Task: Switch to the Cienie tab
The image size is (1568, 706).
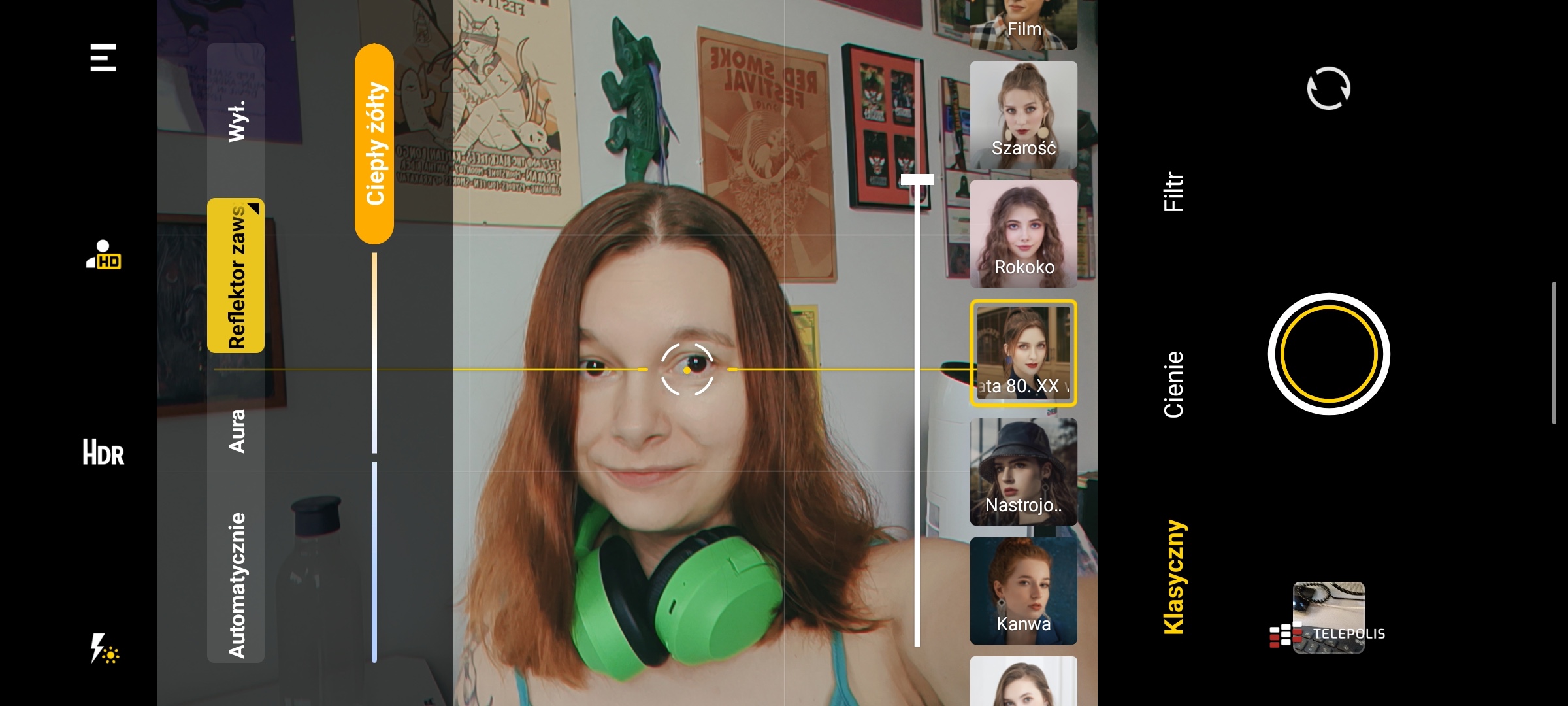Action: point(1173,384)
